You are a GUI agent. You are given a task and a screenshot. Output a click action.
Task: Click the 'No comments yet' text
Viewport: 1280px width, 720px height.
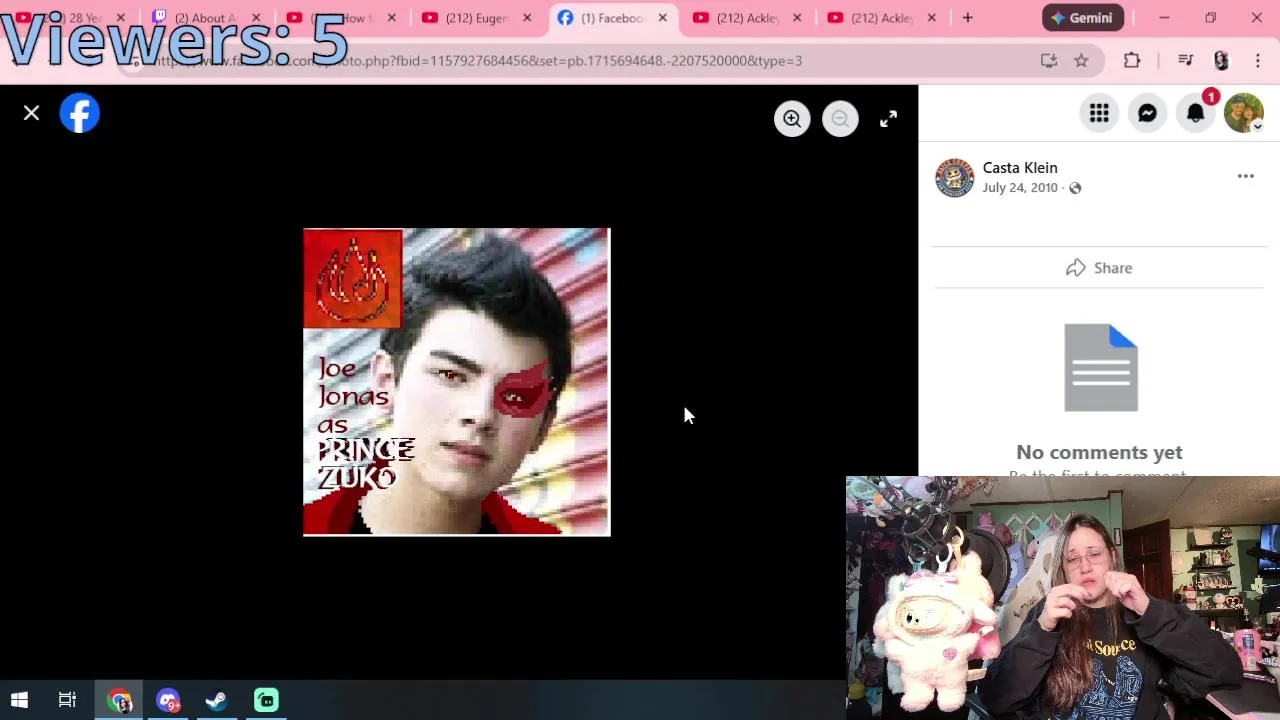[1099, 452]
